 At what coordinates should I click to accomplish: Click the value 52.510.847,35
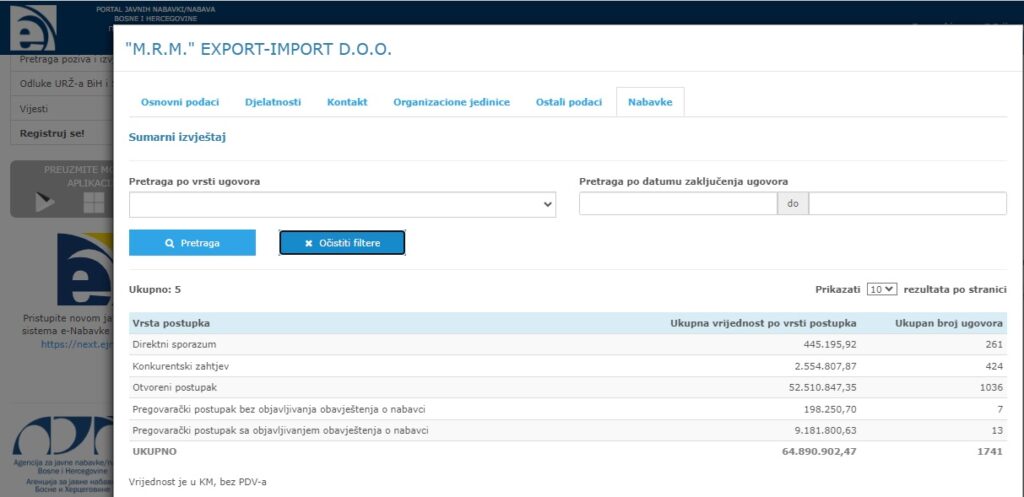click(x=823, y=388)
